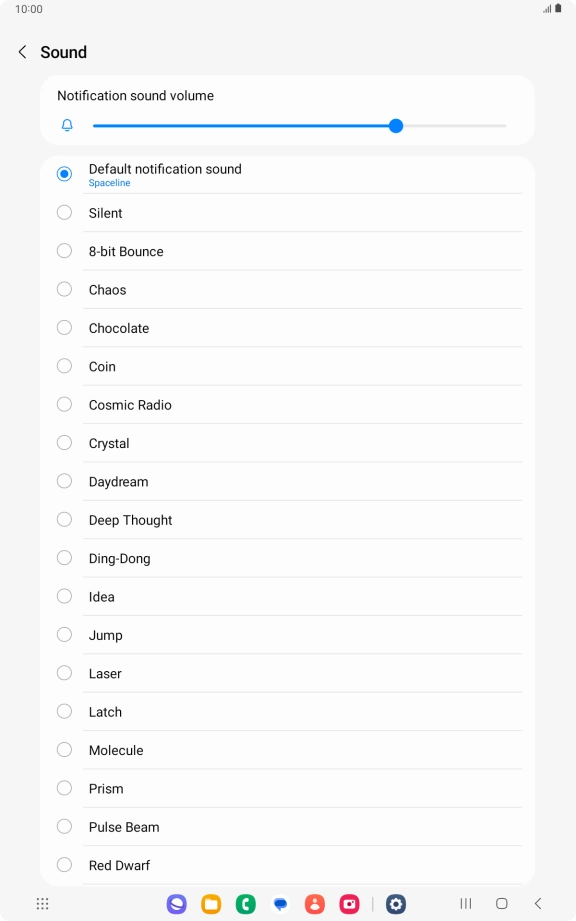The width and height of the screenshot is (576, 921).
Task: Launch the purple browser app from the dock
Action: pos(177,903)
